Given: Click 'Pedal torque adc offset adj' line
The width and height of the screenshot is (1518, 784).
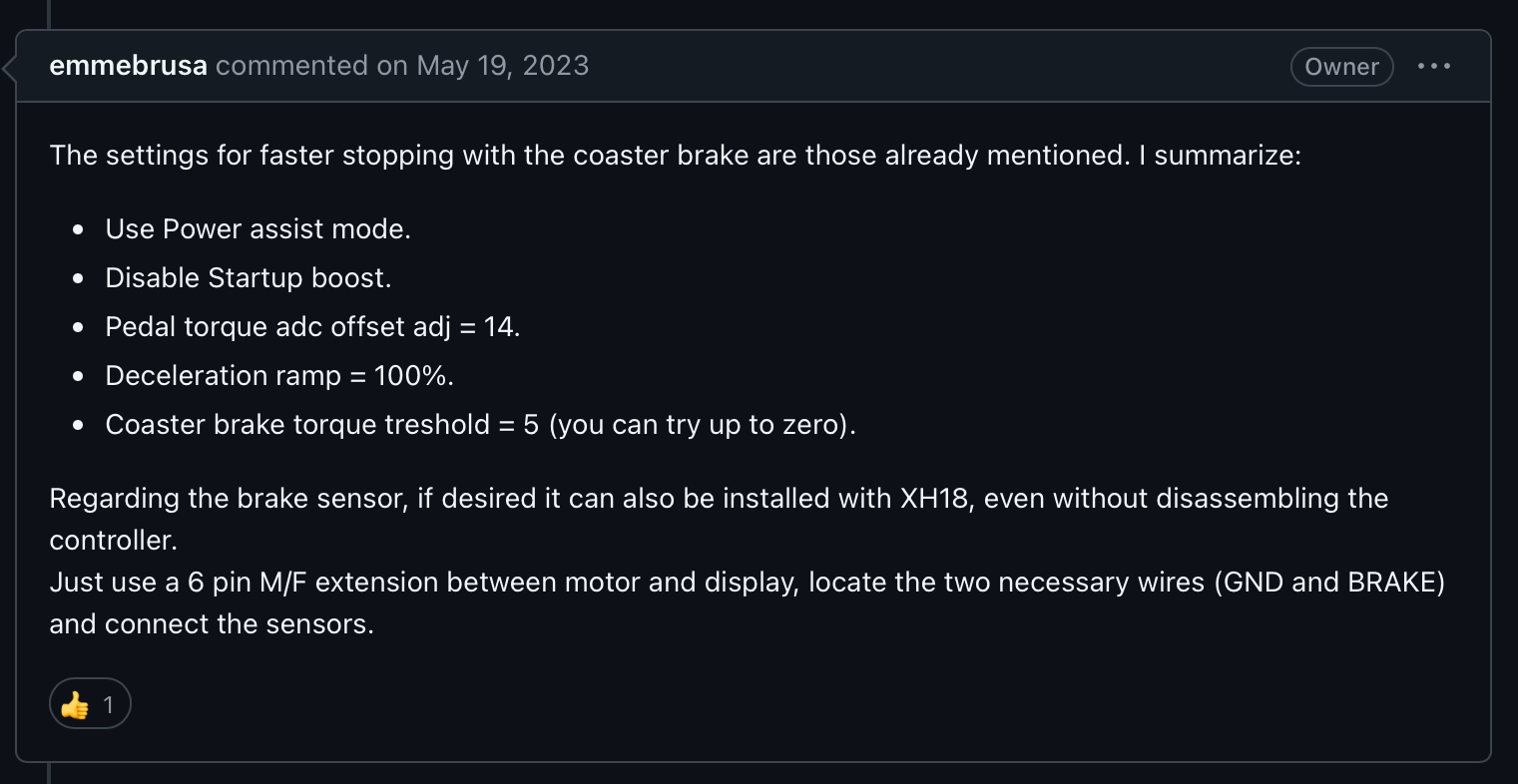Looking at the screenshot, I should click(312, 327).
